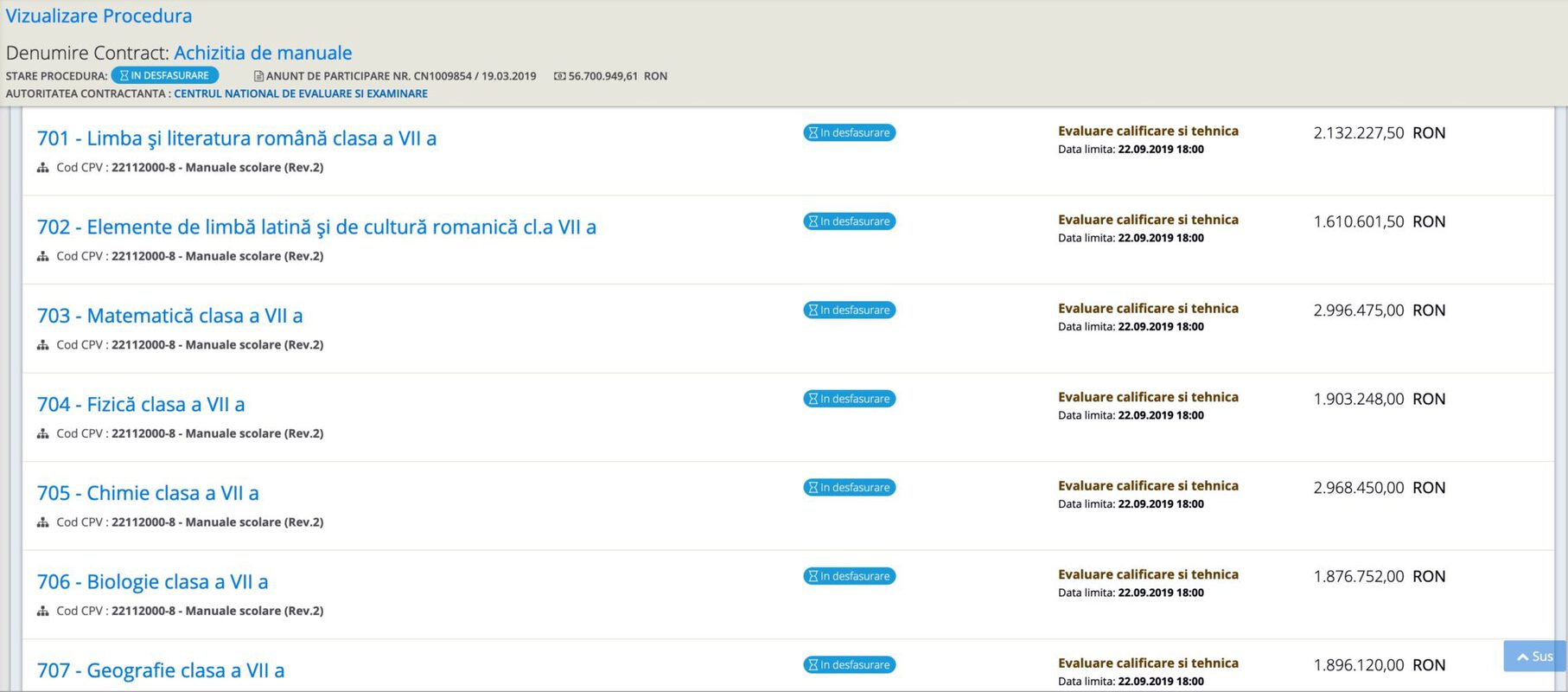This screenshot has height=692, width=1568.
Task: Click the money icon beside 56.700.949,61 RON
Action: click(559, 76)
